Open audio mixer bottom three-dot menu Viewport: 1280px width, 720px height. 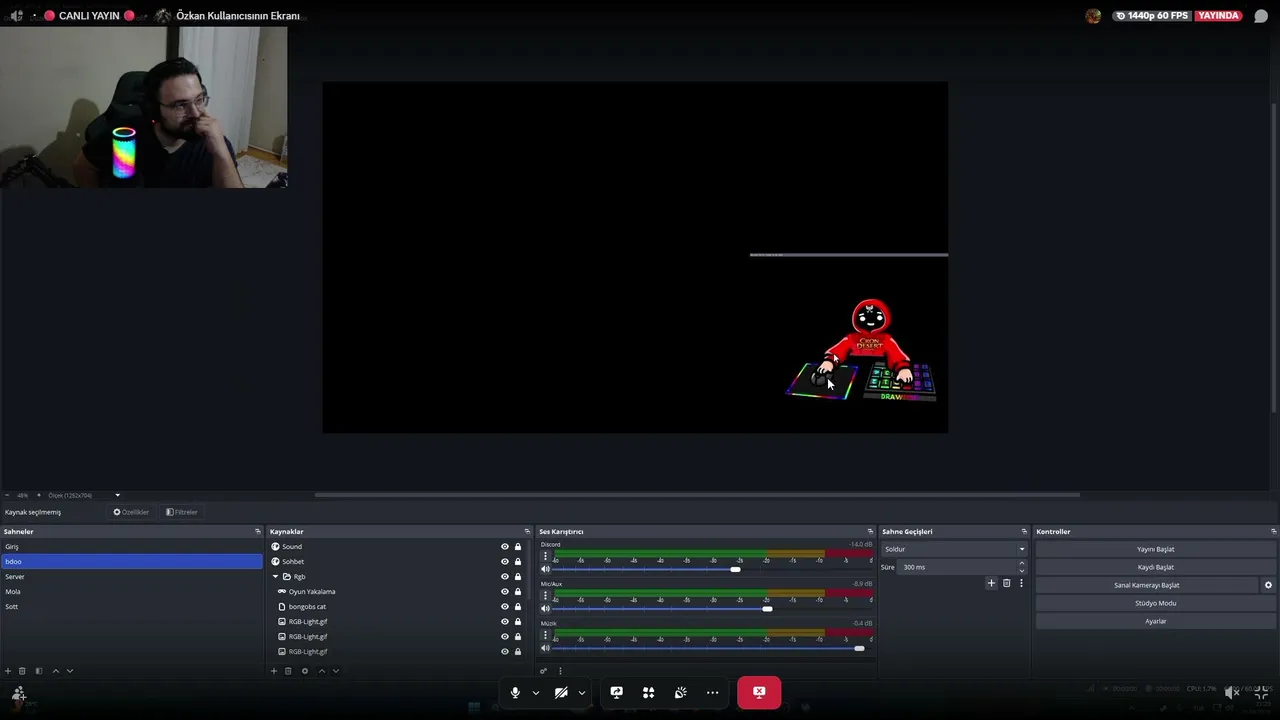560,671
